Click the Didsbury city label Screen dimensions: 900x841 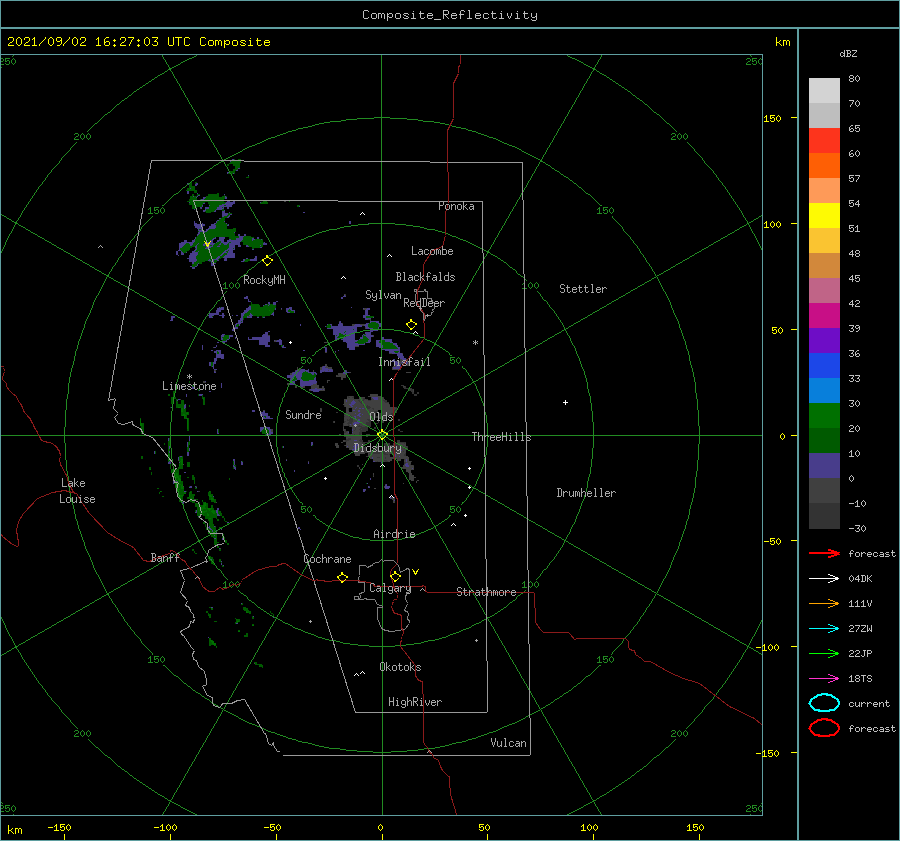pyautogui.click(x=378, y=448)
